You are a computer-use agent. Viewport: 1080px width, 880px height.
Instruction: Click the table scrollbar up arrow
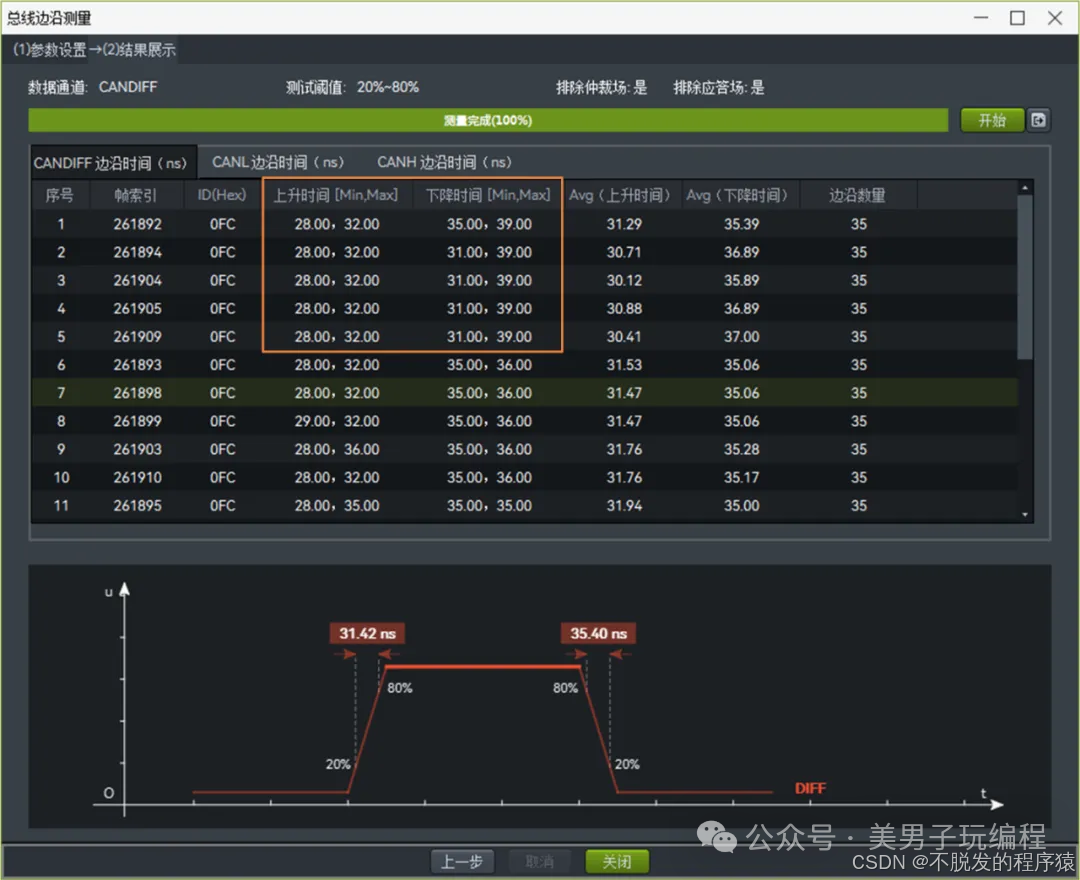1024,188
